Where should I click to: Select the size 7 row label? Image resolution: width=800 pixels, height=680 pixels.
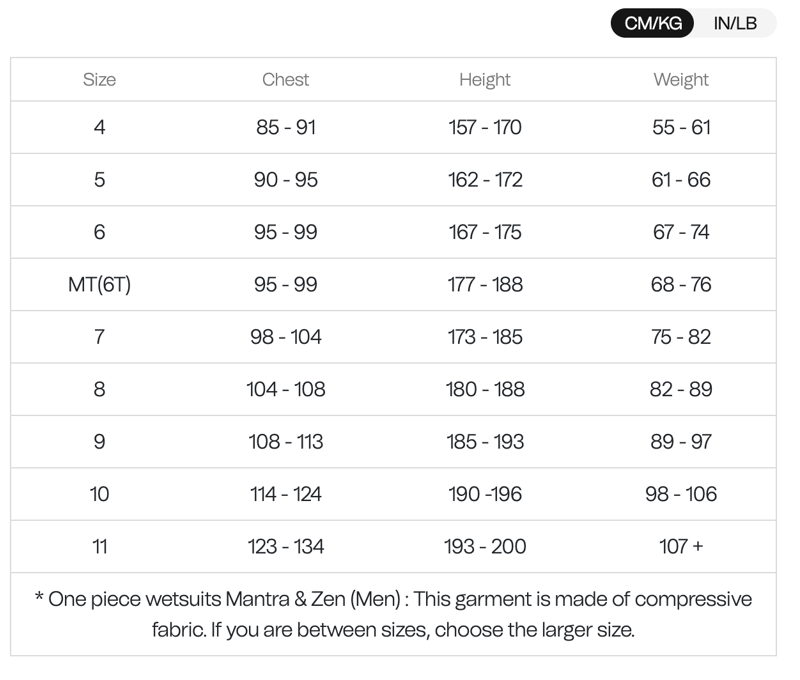(x=99, y=337)
